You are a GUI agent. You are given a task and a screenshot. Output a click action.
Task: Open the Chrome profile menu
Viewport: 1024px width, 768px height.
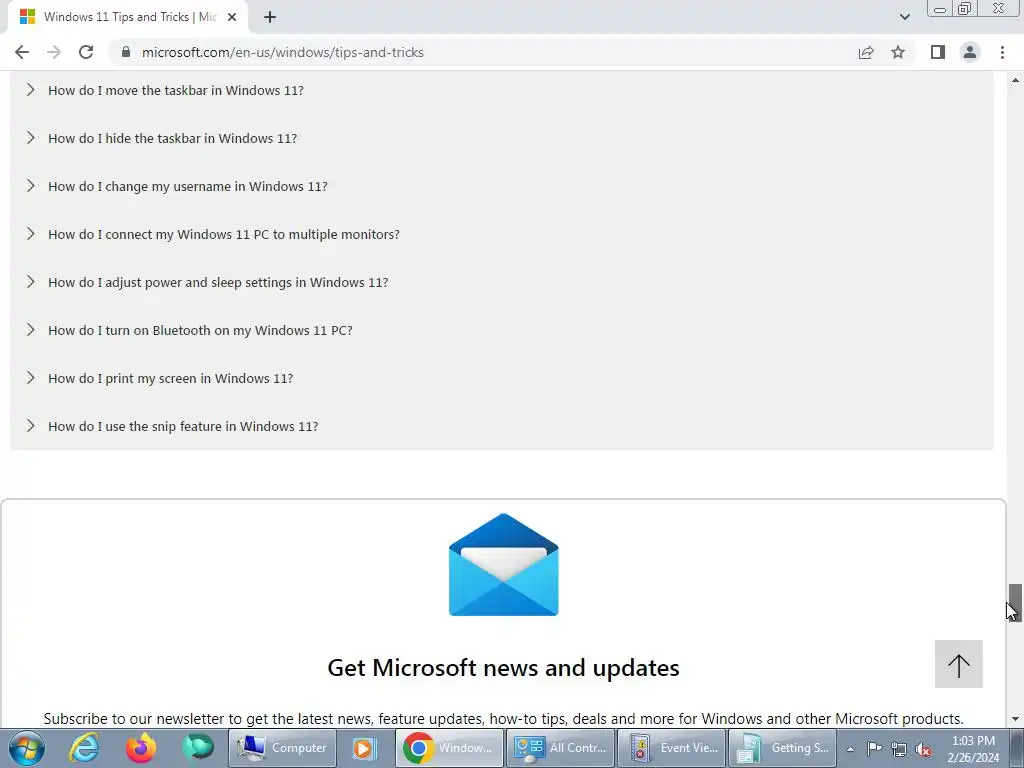click(970, 52)
